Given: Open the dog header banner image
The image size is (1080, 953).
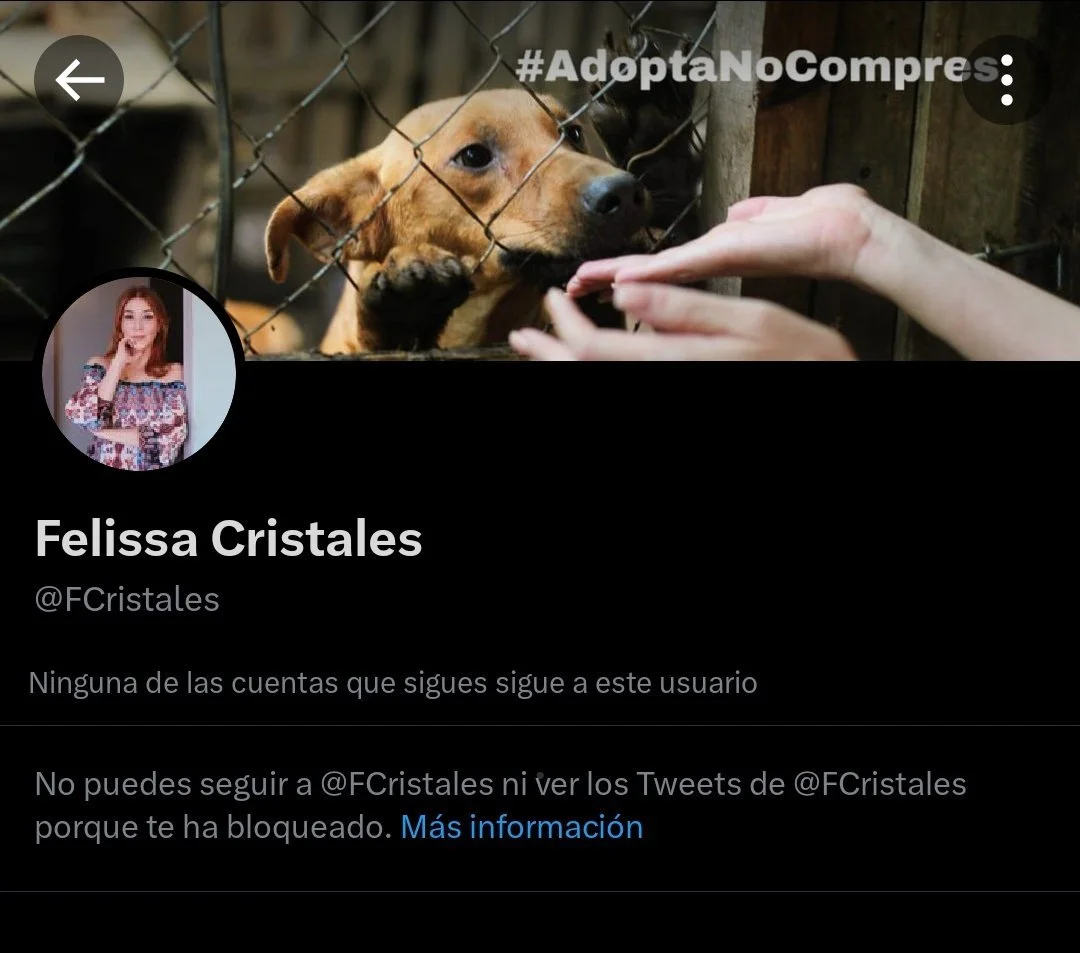Looking at the screenshot, I should [540, 180].
